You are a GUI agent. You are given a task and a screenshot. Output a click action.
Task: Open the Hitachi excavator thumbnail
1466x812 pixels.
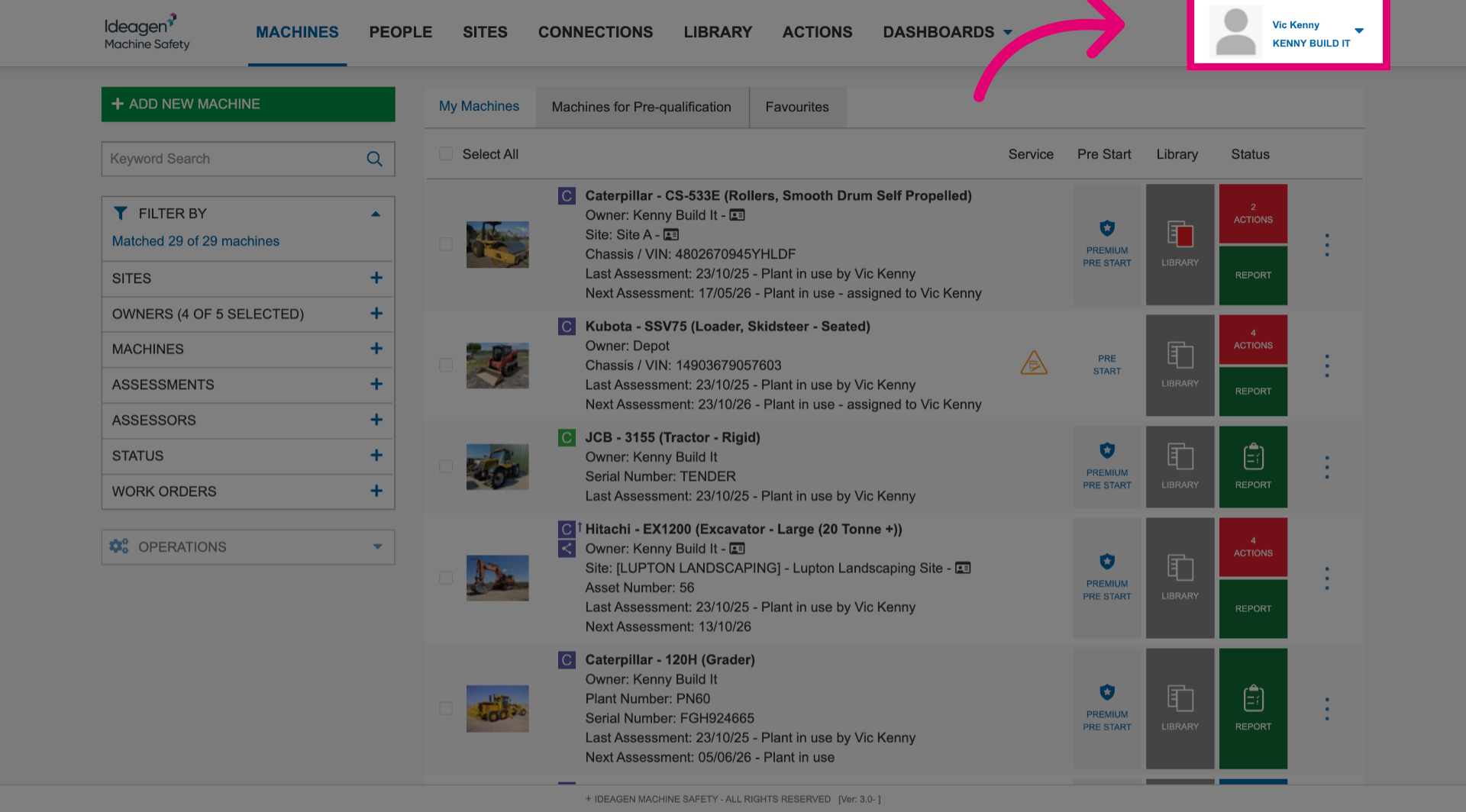click(498, 578)
